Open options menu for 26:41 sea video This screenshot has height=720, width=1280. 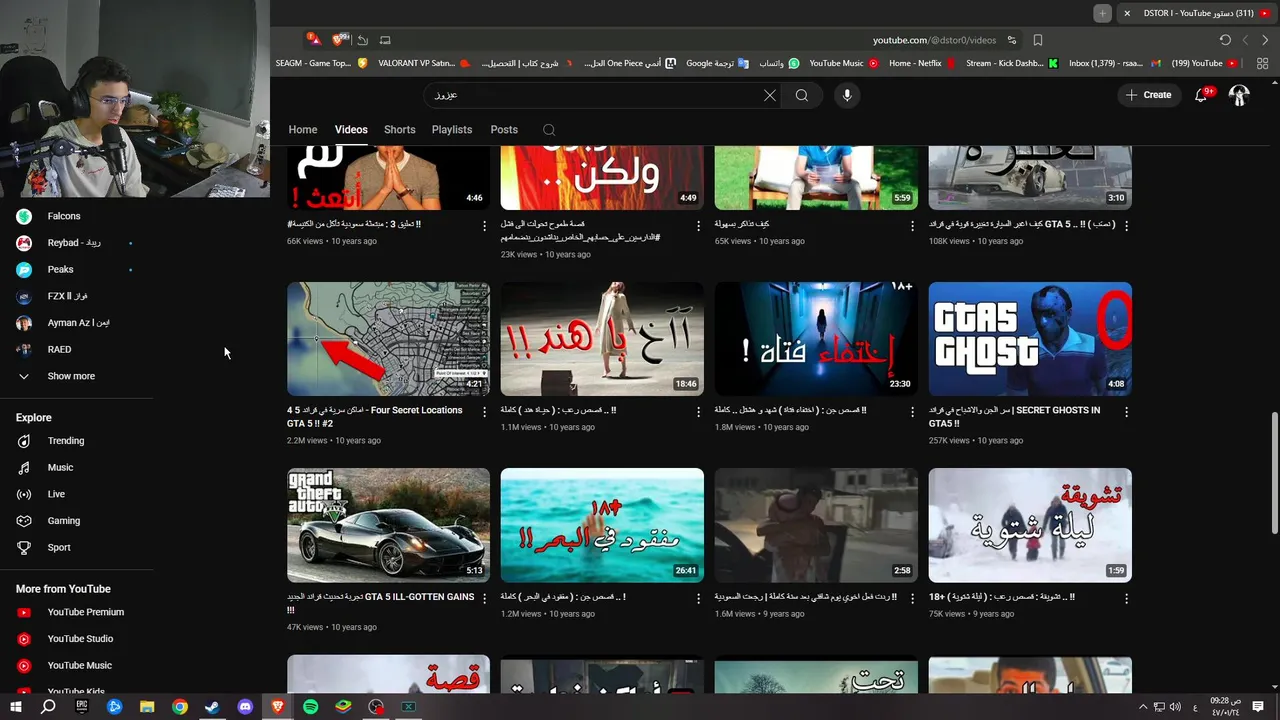(x=698, y=598)
